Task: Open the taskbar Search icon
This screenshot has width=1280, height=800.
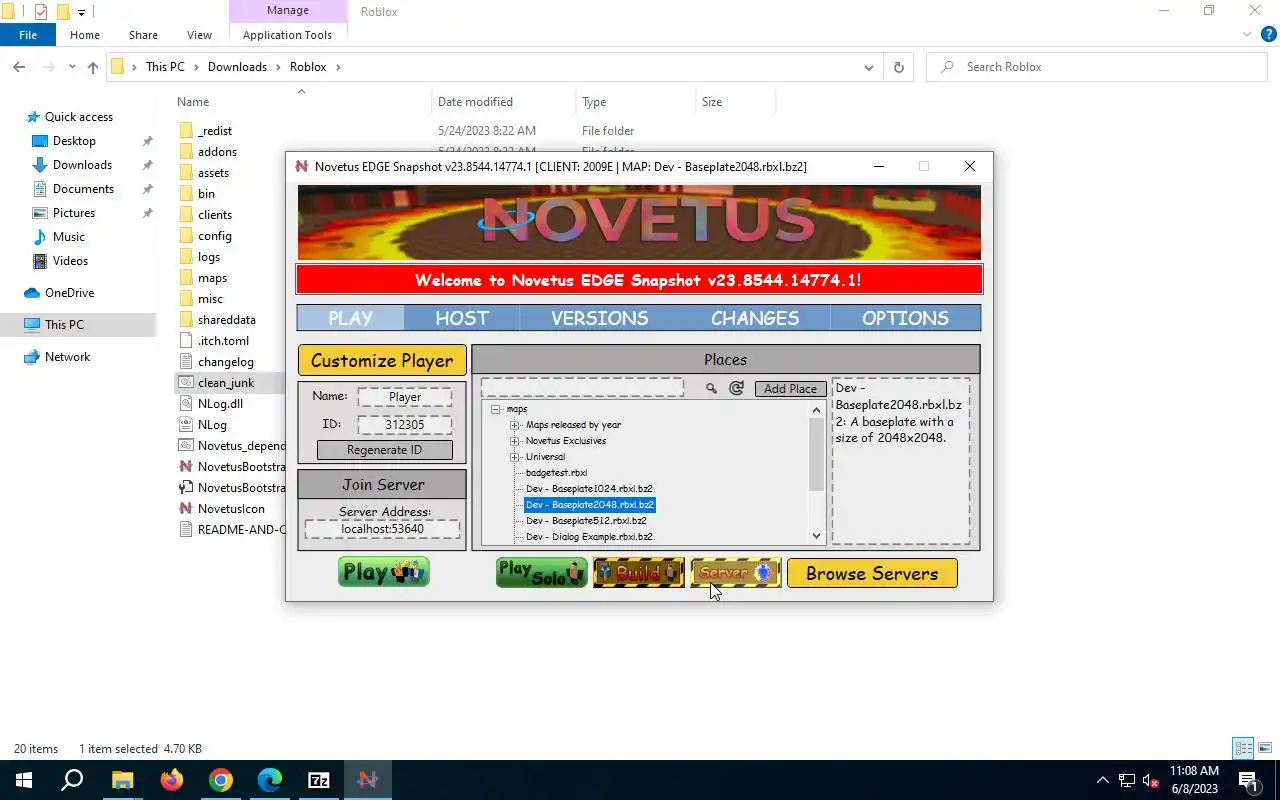Action: (72, 780)
